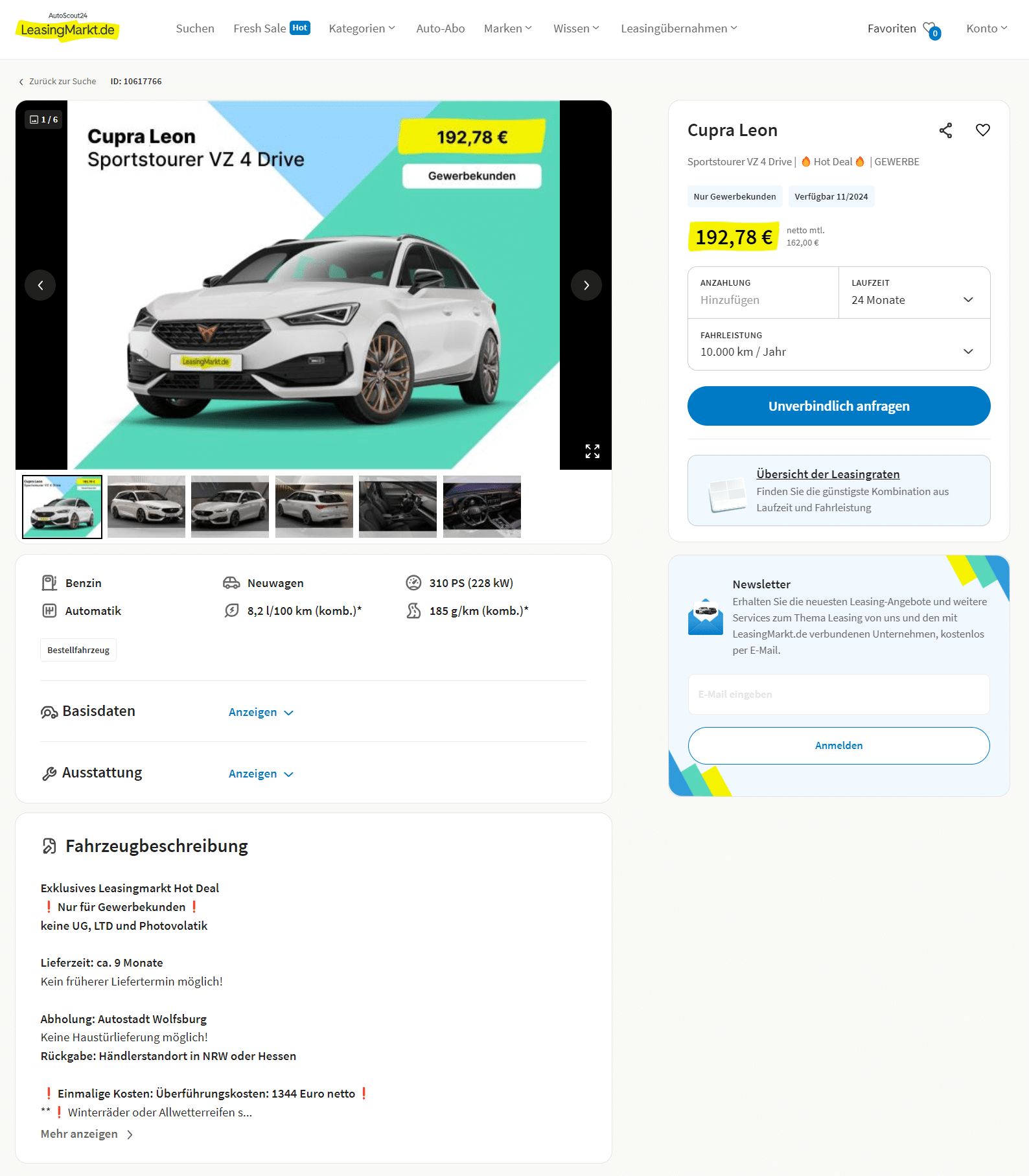
Task: Open the Fahrleistung 10.000 km / Jahr dropdown
Action: (838, 345)
